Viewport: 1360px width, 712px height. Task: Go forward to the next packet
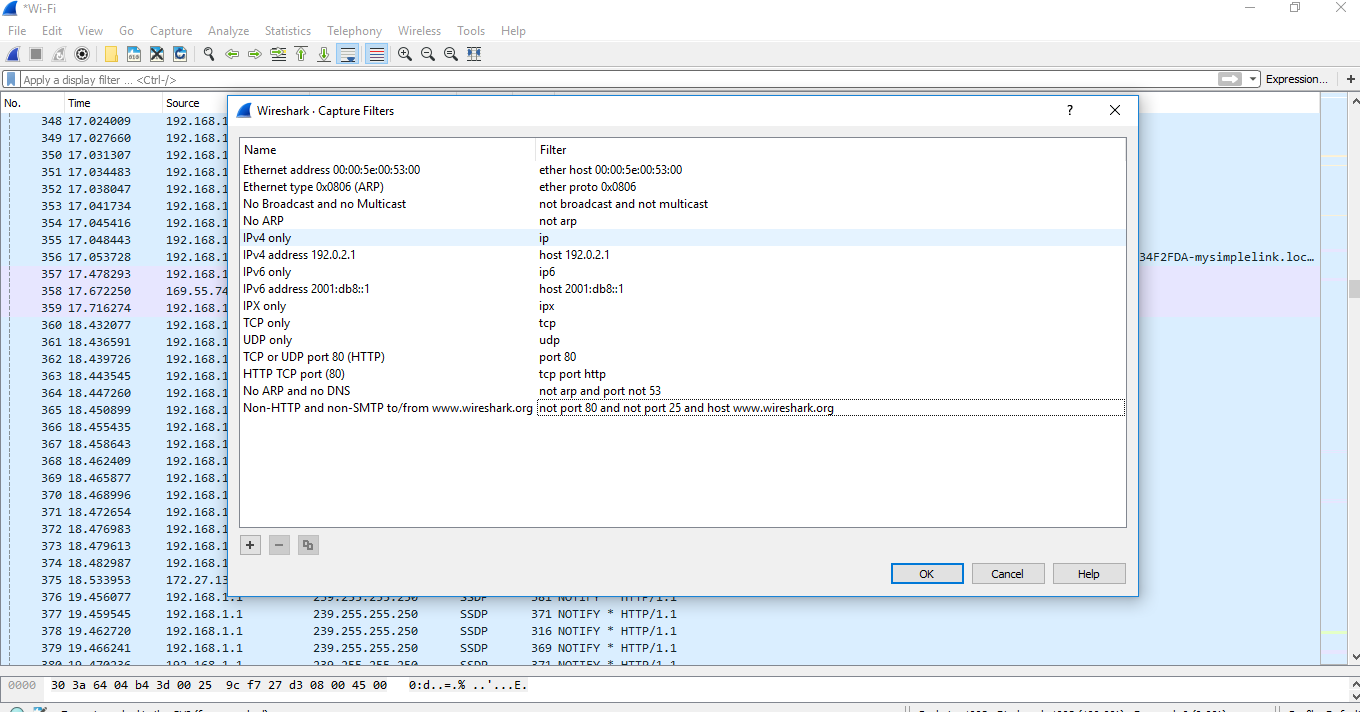[x=255, y=54]
